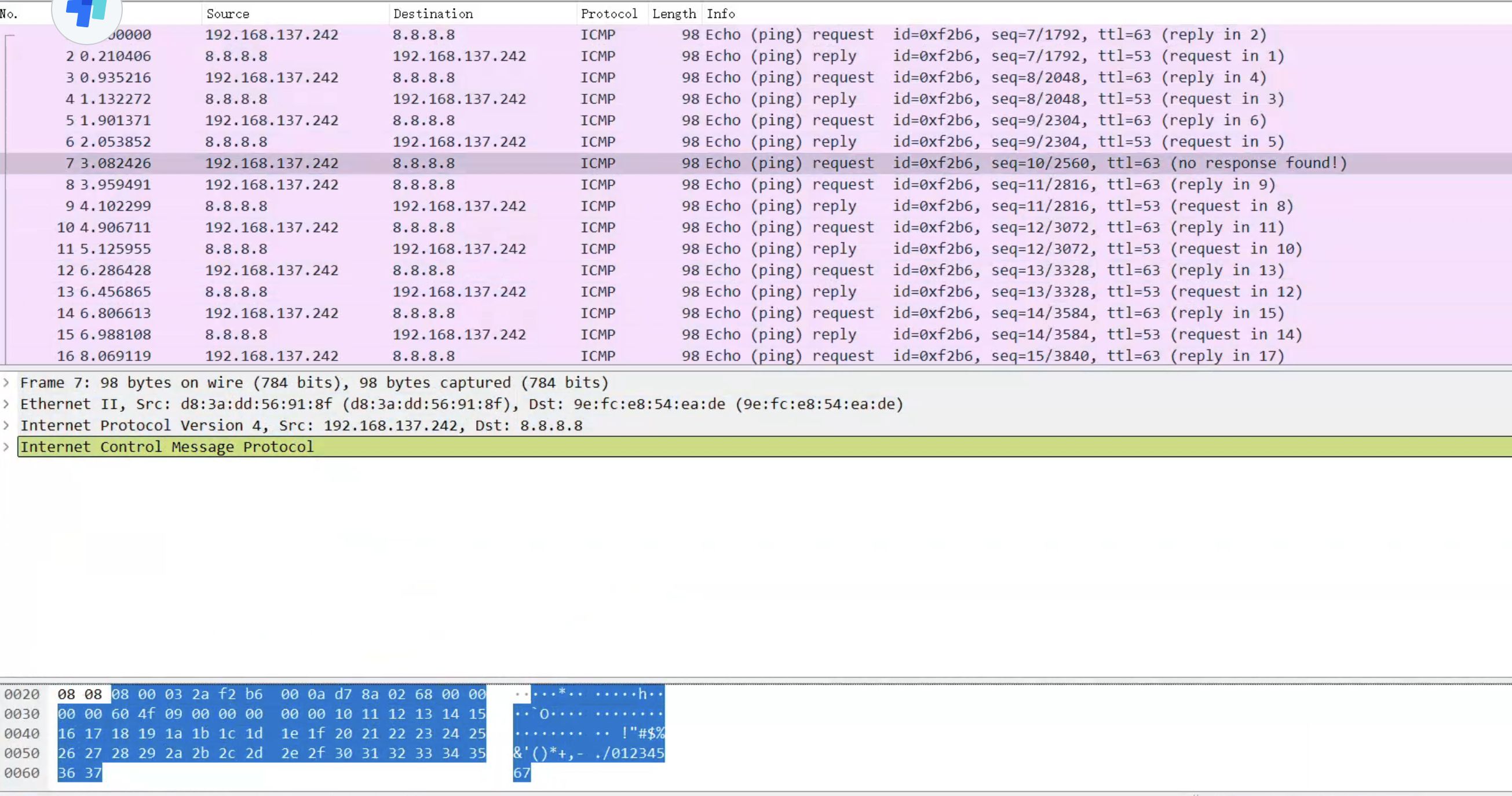Screen dimensions: 1512x796
Task: Expand Internet Control Message Protocol chevron
Action: [6, 447]
